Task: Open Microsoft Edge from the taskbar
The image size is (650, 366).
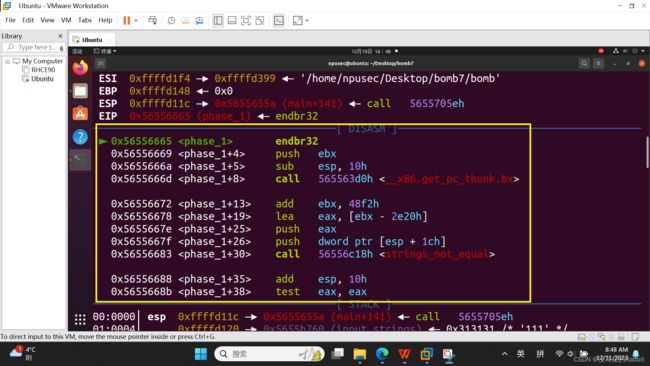Action: tap(382, 354)
